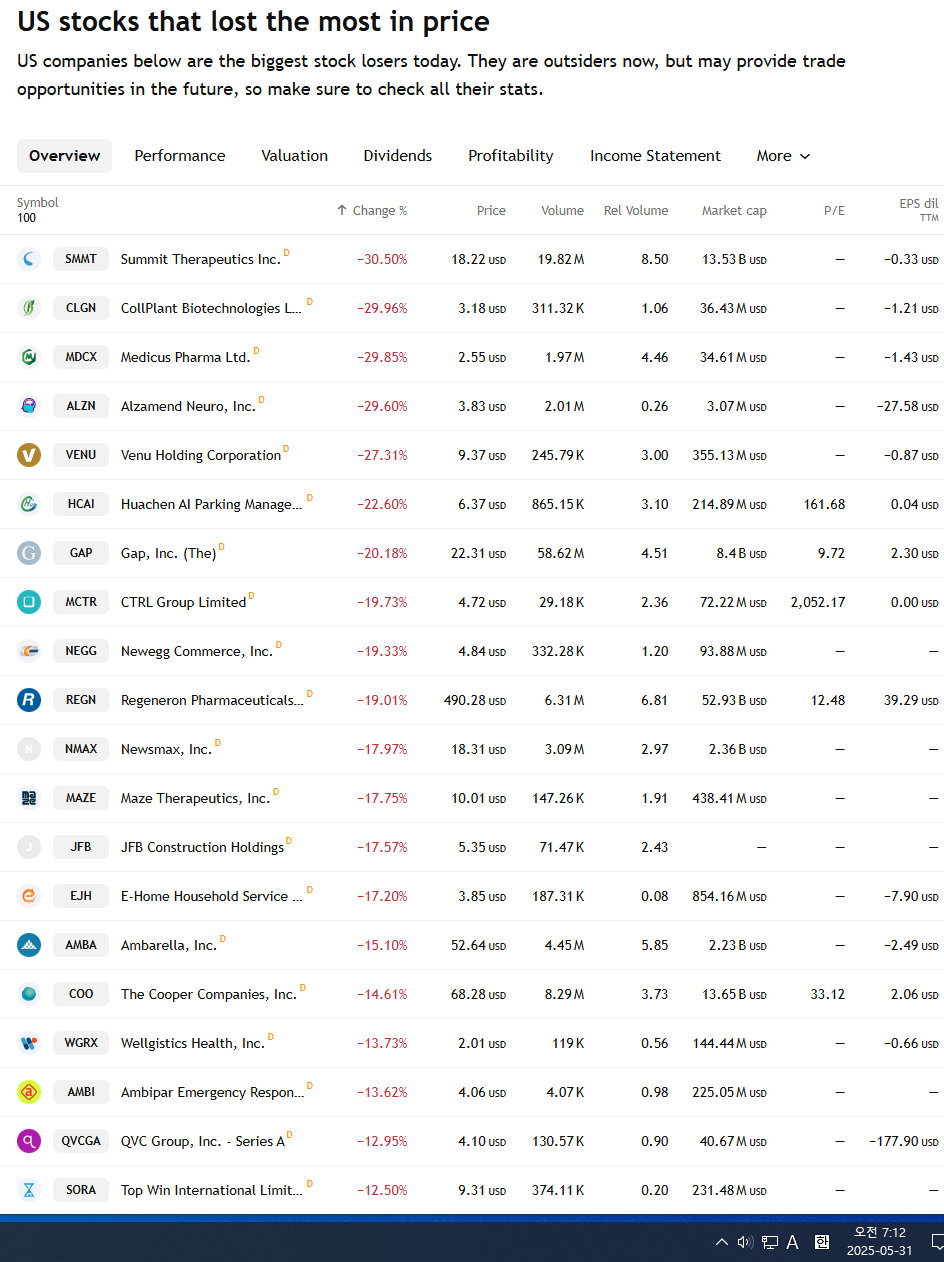944x1262 pixels.
Task: Open the Wellgistics Health, Inc. name link
Action: [x=193, y=1044]
